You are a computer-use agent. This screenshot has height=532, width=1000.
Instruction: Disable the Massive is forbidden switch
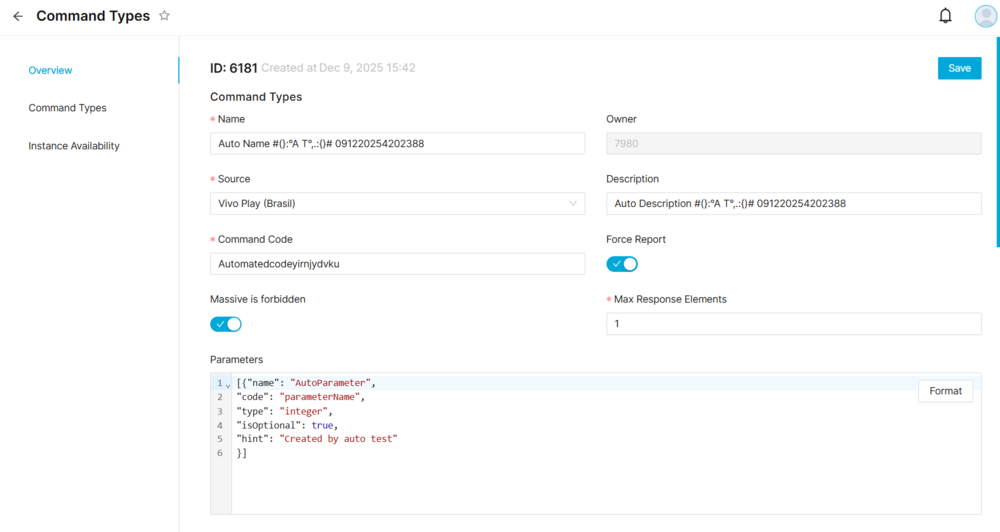(x=226, y=324)
